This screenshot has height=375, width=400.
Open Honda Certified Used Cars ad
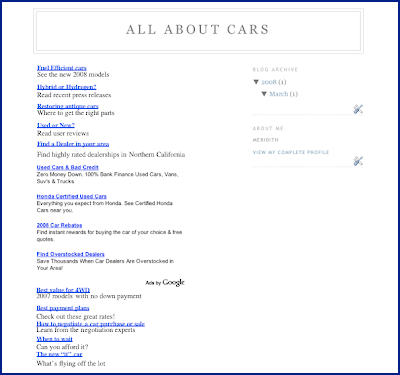pos(72,196)
